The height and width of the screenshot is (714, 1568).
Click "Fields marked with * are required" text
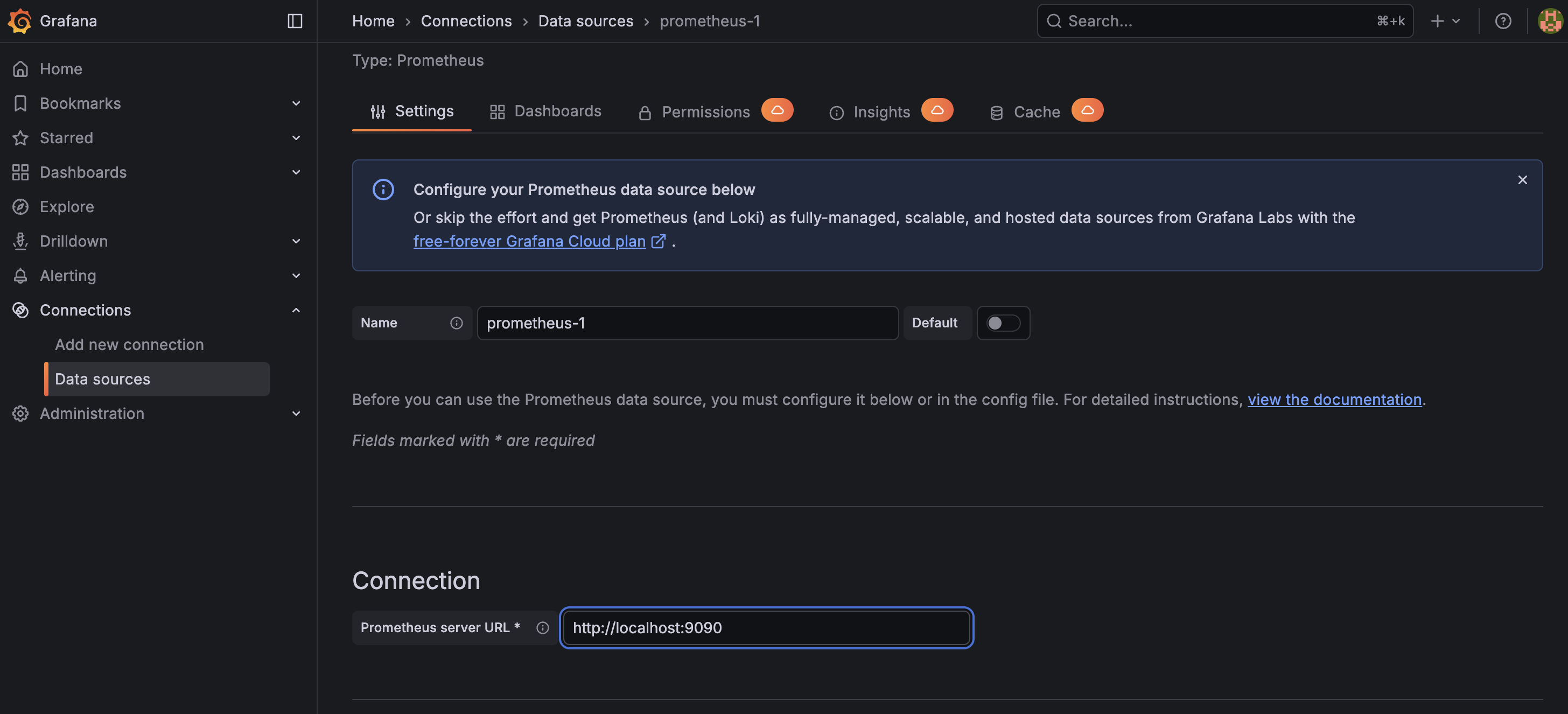point(473,440)
